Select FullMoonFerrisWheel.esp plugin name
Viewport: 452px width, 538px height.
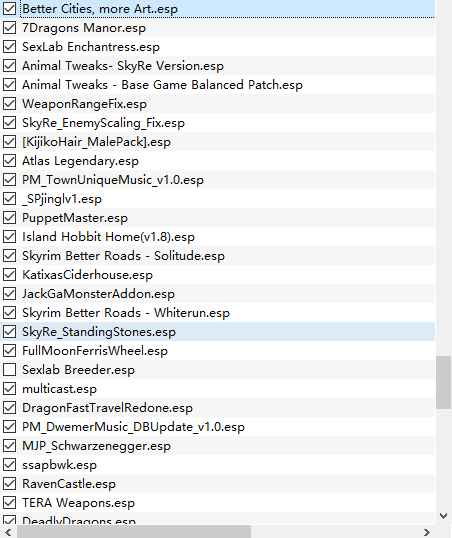(95, 350)
